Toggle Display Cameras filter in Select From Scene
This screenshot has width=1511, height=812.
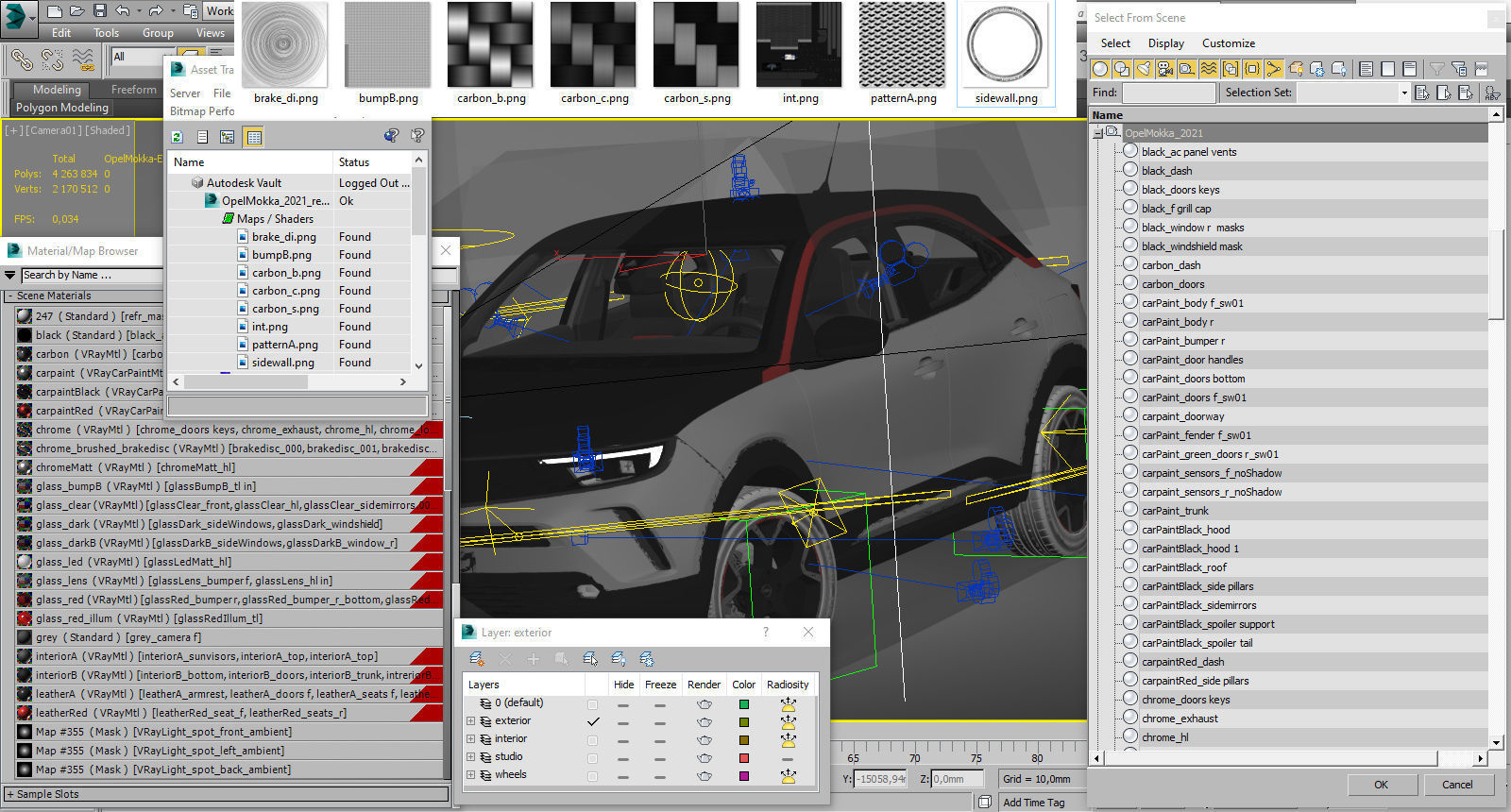[1165, 68]
